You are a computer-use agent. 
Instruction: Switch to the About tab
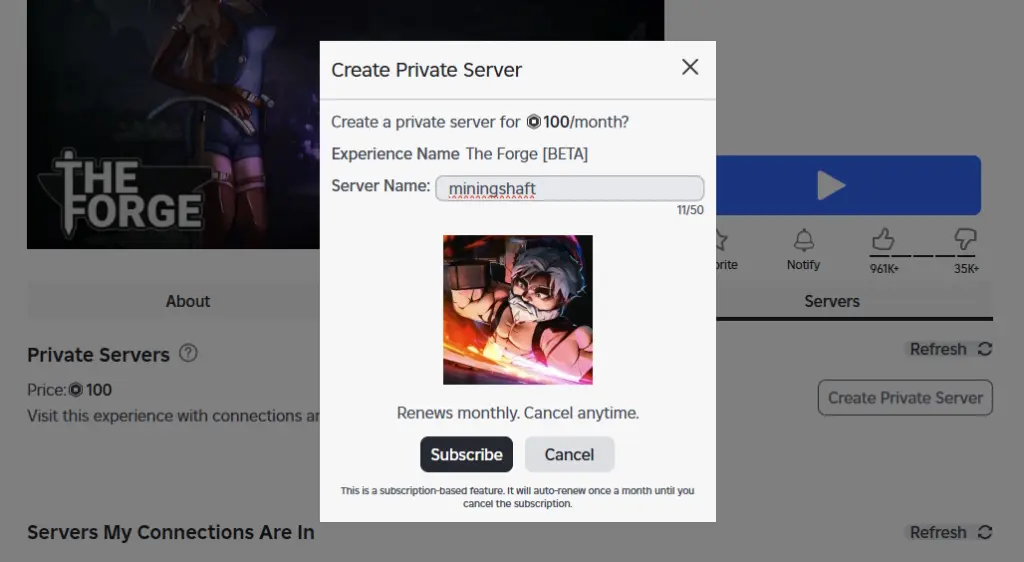(188, 301)
